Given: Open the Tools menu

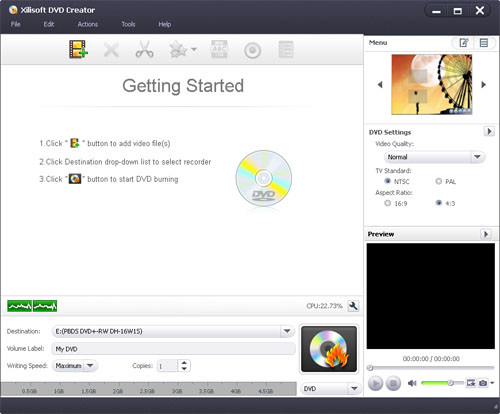Looking at the screenshot, I should (128, 24).
